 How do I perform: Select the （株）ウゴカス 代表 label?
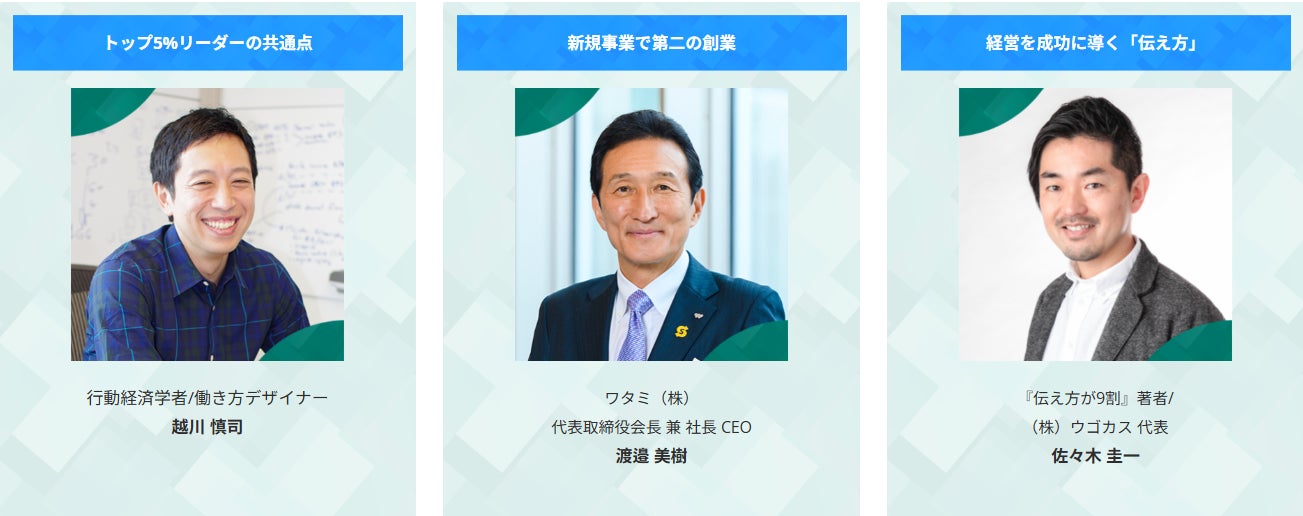(x=1096, y=427)
